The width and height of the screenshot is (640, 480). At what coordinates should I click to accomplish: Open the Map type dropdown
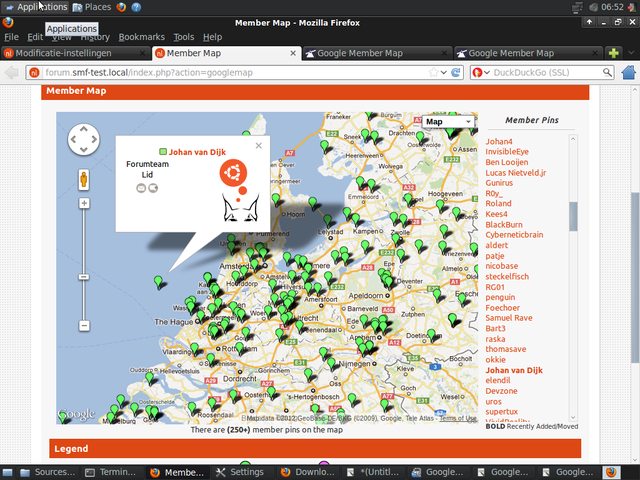pyautogui.click(x=448, y=122)
